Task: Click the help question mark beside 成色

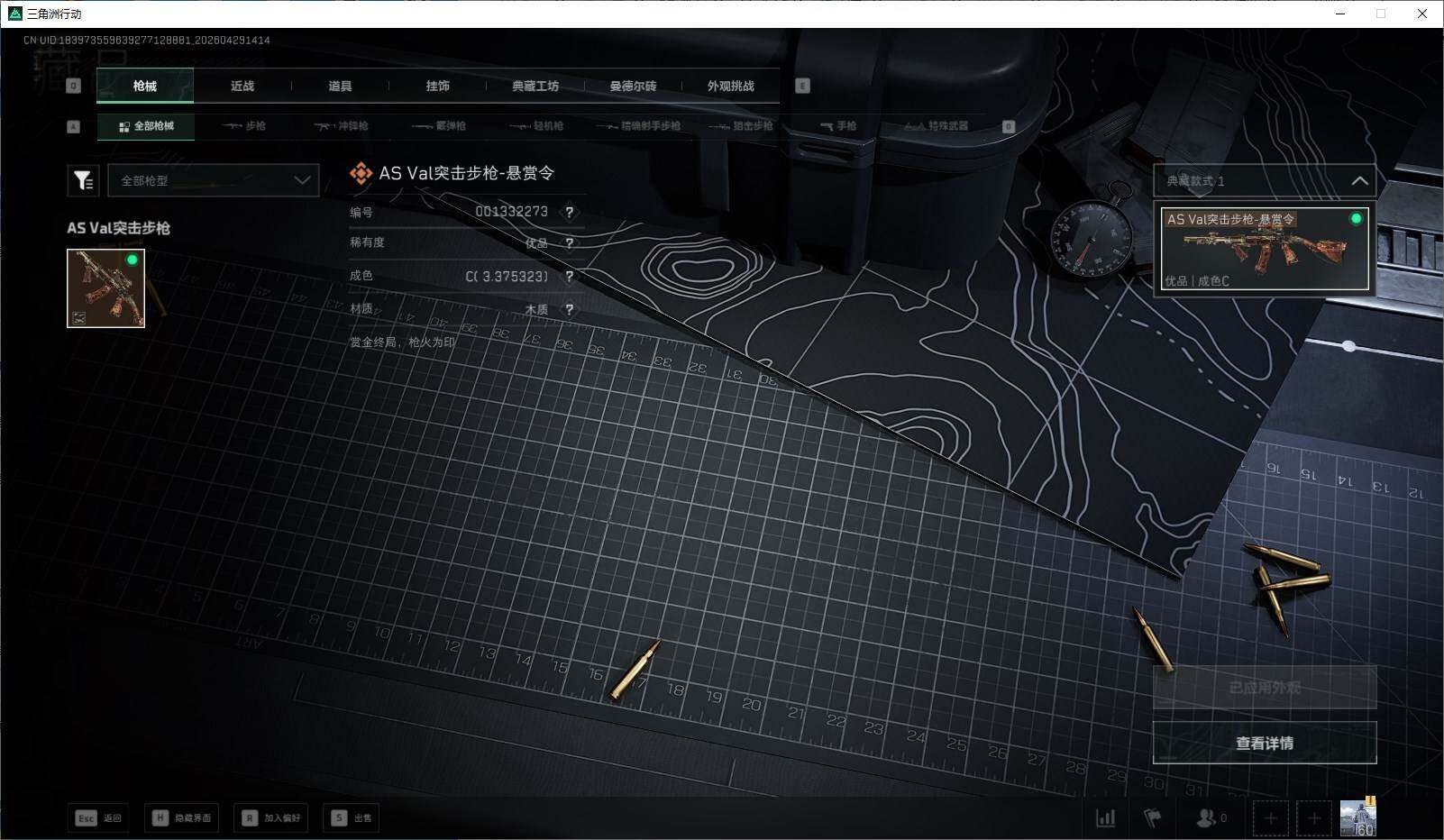Action: tap(570, 277)
